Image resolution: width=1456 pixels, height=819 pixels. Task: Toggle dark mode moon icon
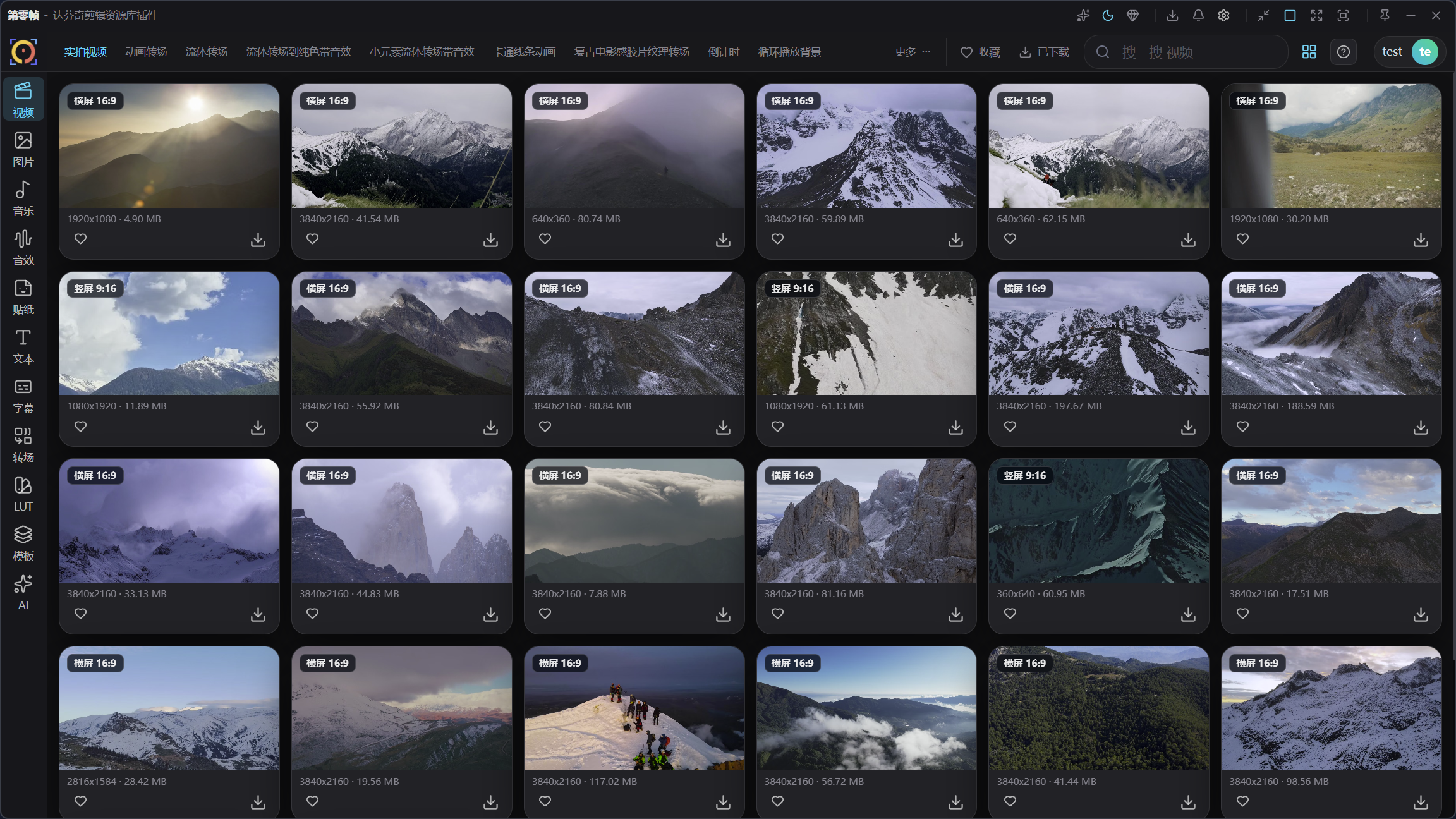(x=1108, y=16)
